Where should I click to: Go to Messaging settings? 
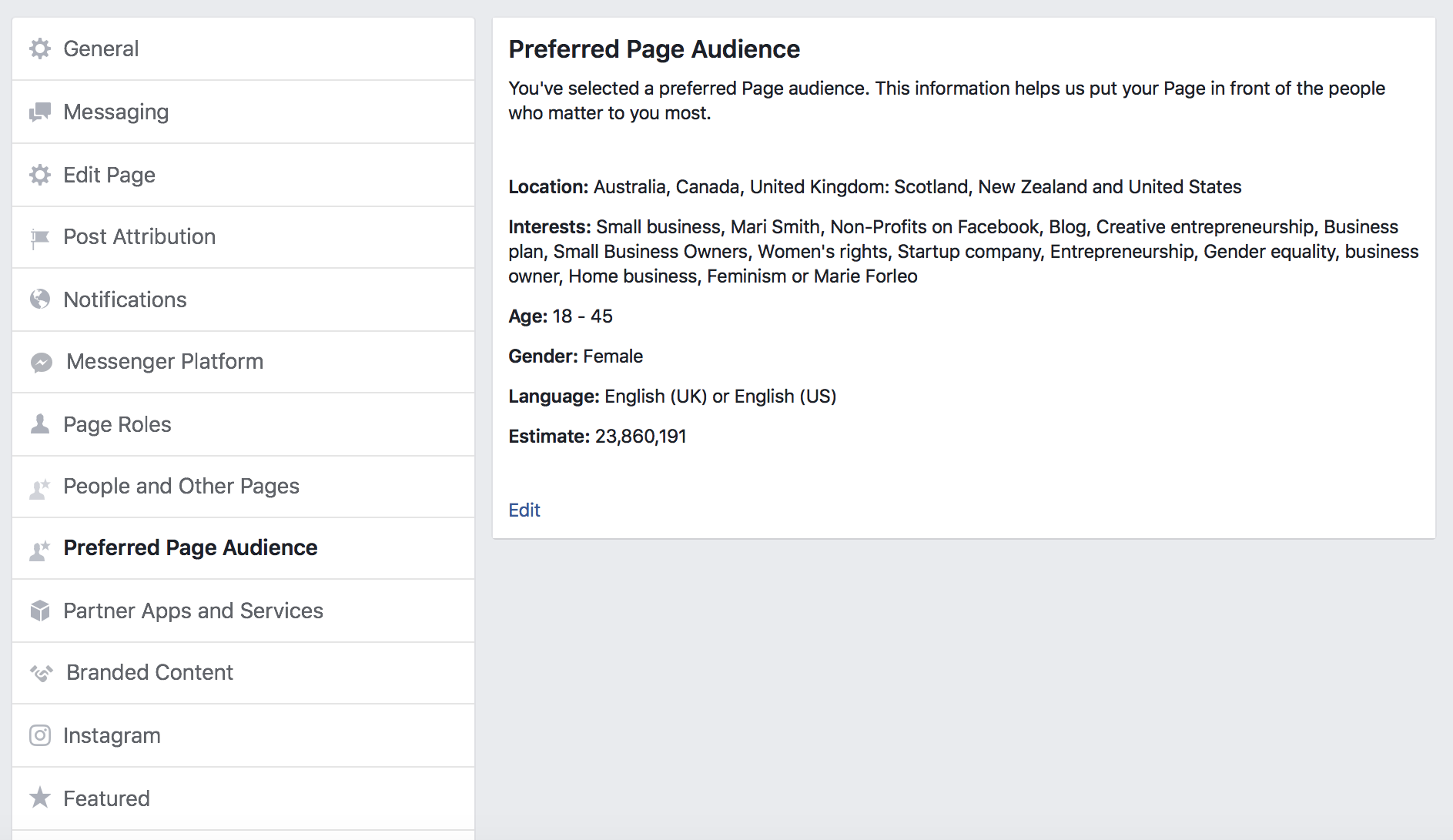tap(243, 112)
